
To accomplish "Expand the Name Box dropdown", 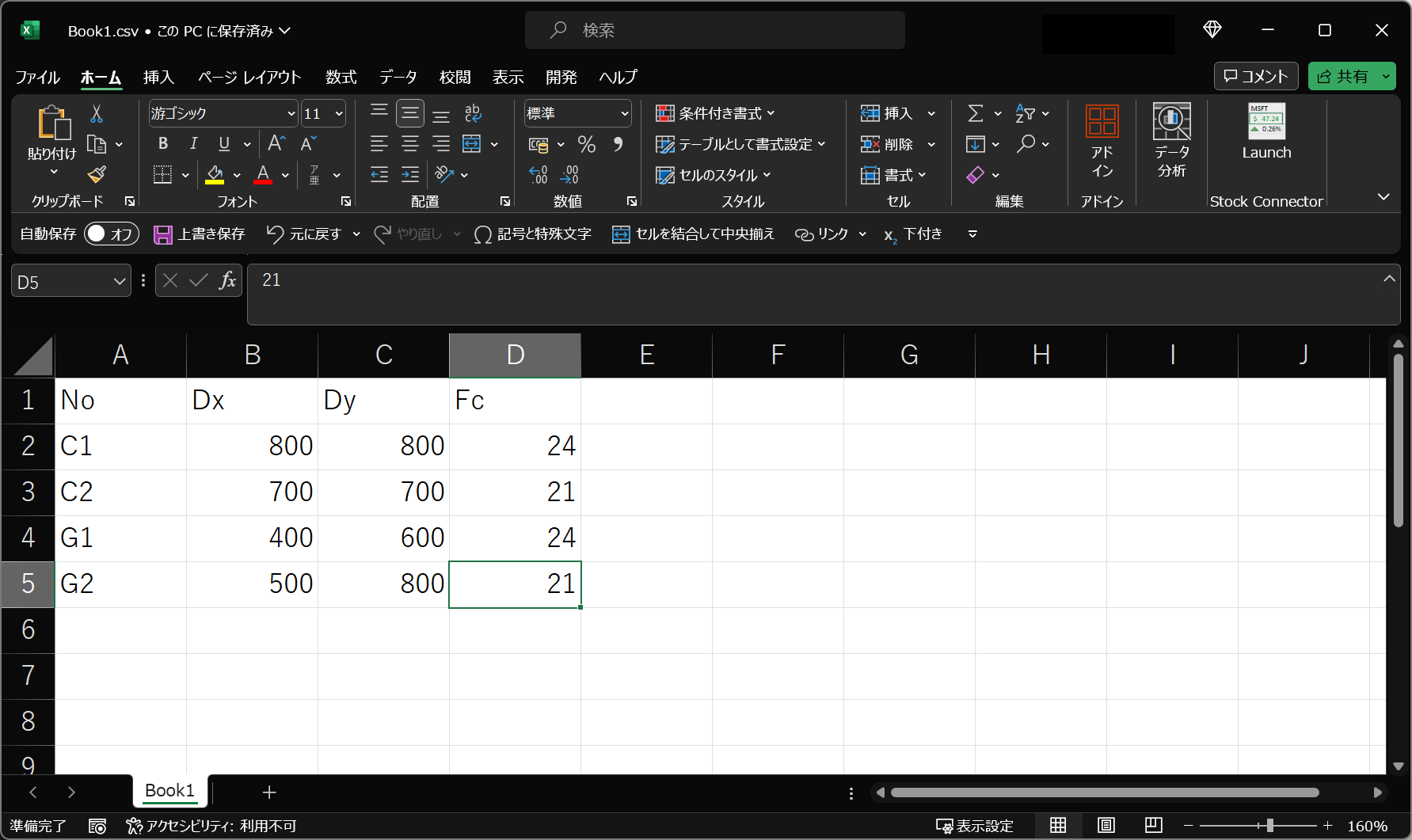I will [x=119, y=282].
